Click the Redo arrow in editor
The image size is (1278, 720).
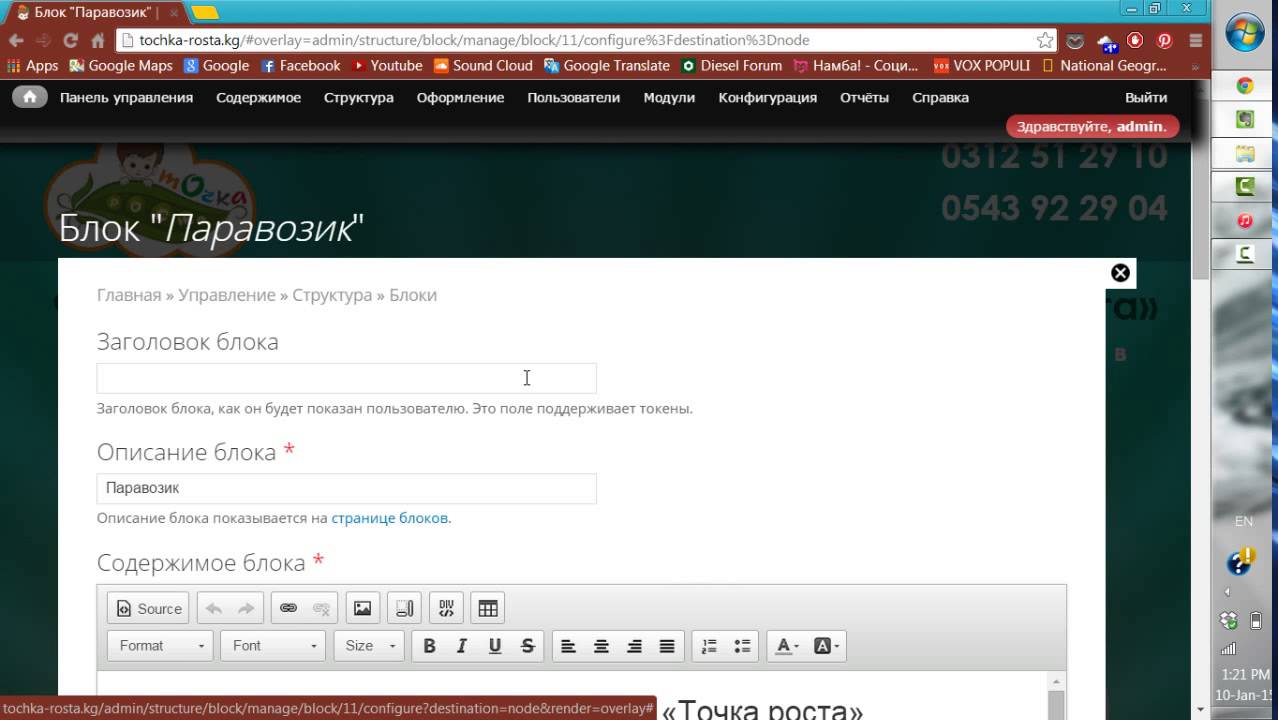coord(245,608)
